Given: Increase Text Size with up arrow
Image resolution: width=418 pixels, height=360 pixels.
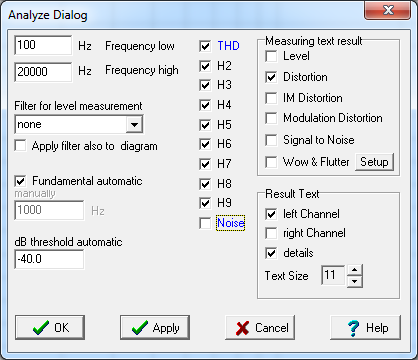Looking at the screenshot, I should tap(355, 270).
